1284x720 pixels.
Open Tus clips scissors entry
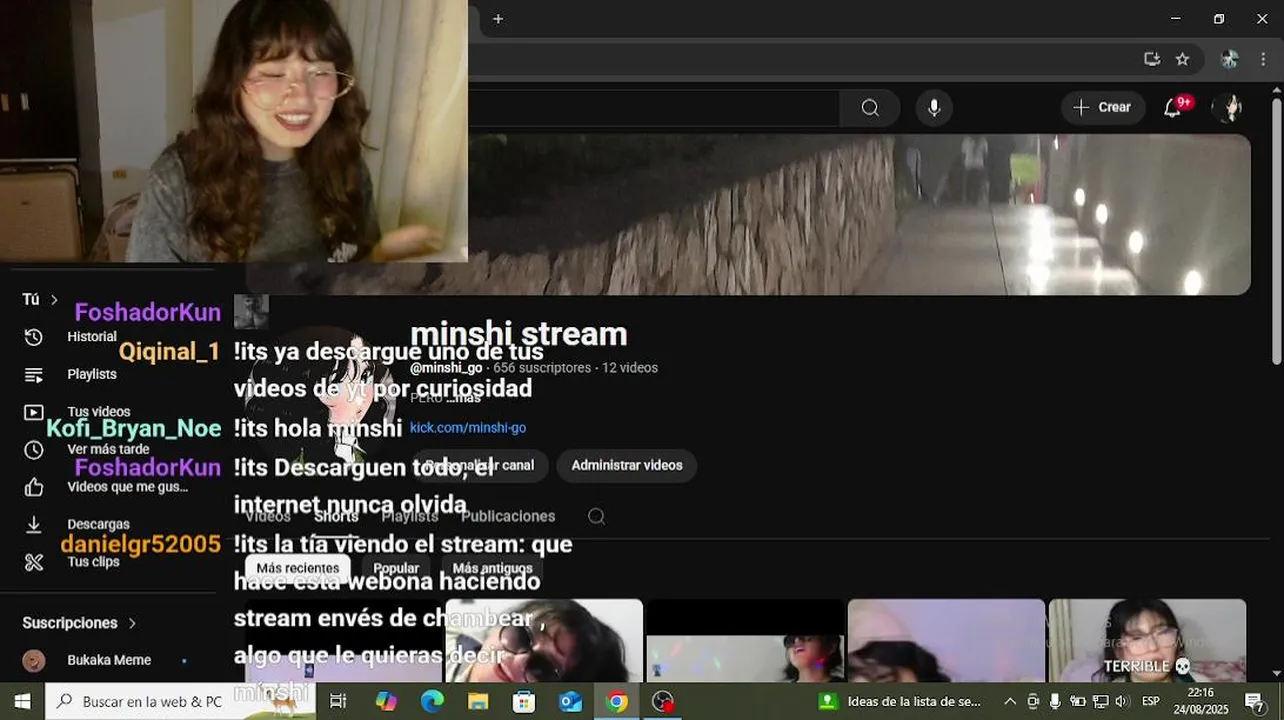tap(93, 562)
